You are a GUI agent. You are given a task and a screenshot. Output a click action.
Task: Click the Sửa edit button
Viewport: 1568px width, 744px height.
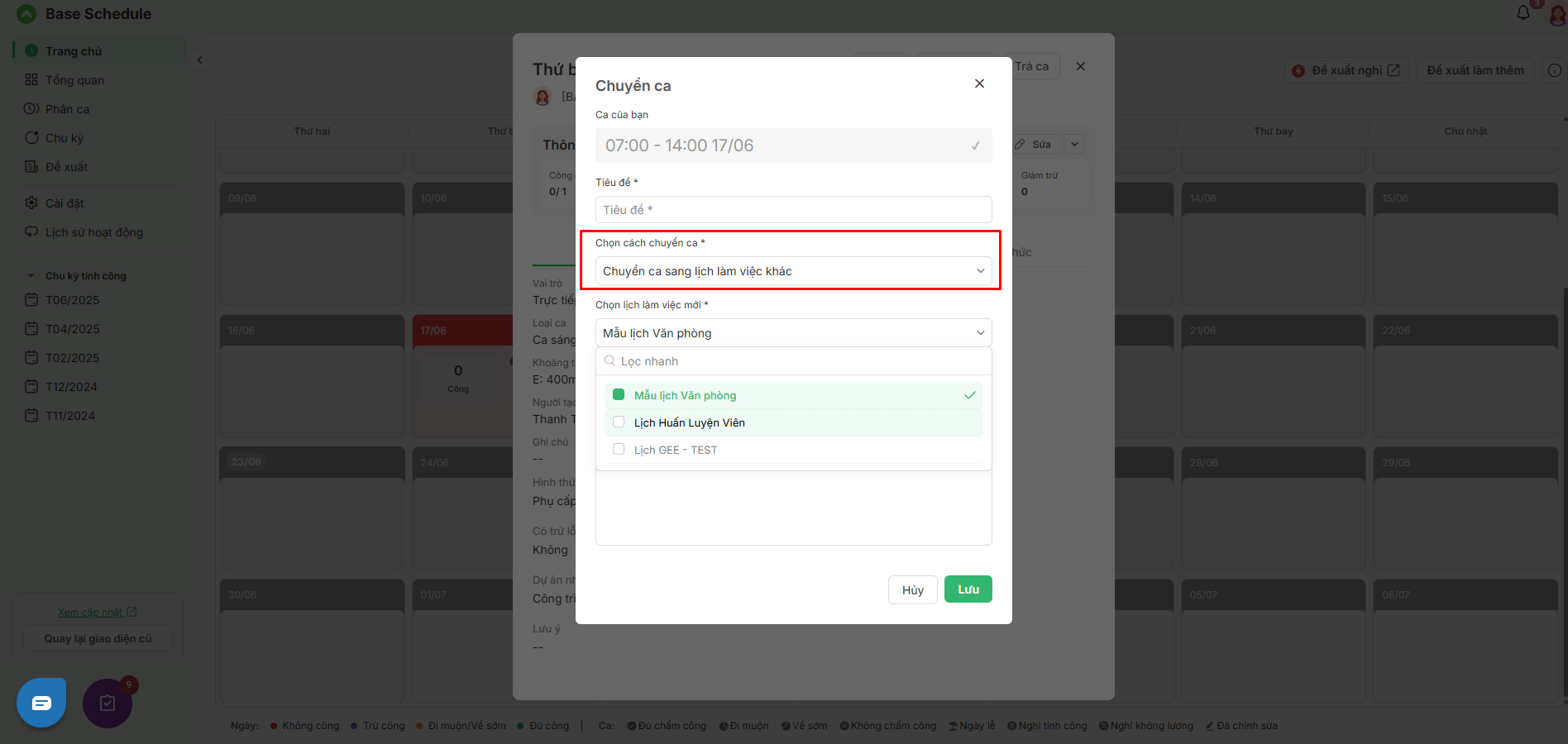click(x=1034, y=144)
